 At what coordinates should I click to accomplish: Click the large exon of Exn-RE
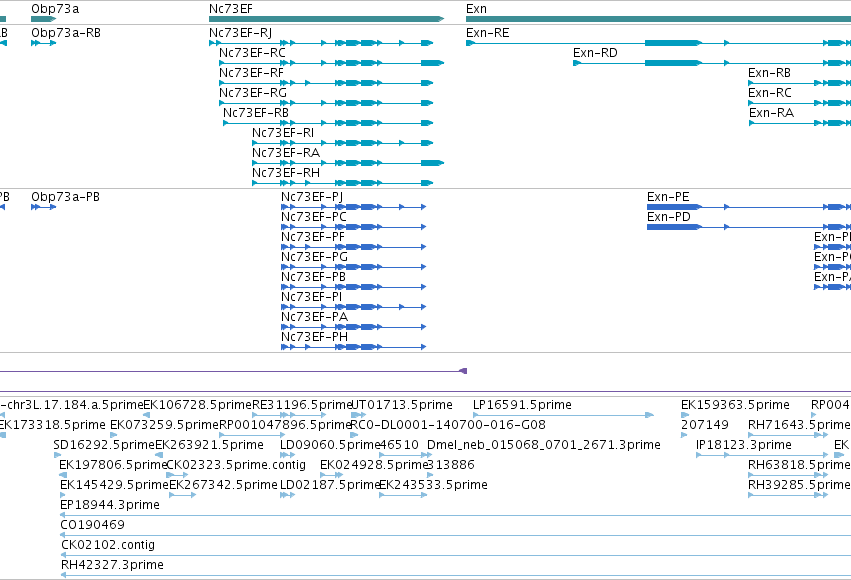[672, 43]
